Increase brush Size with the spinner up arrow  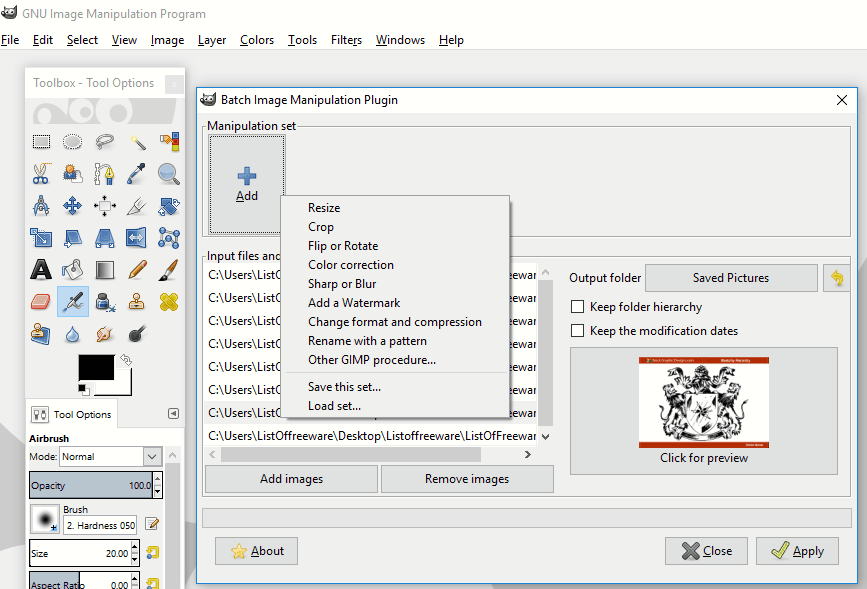pos(134,548)
